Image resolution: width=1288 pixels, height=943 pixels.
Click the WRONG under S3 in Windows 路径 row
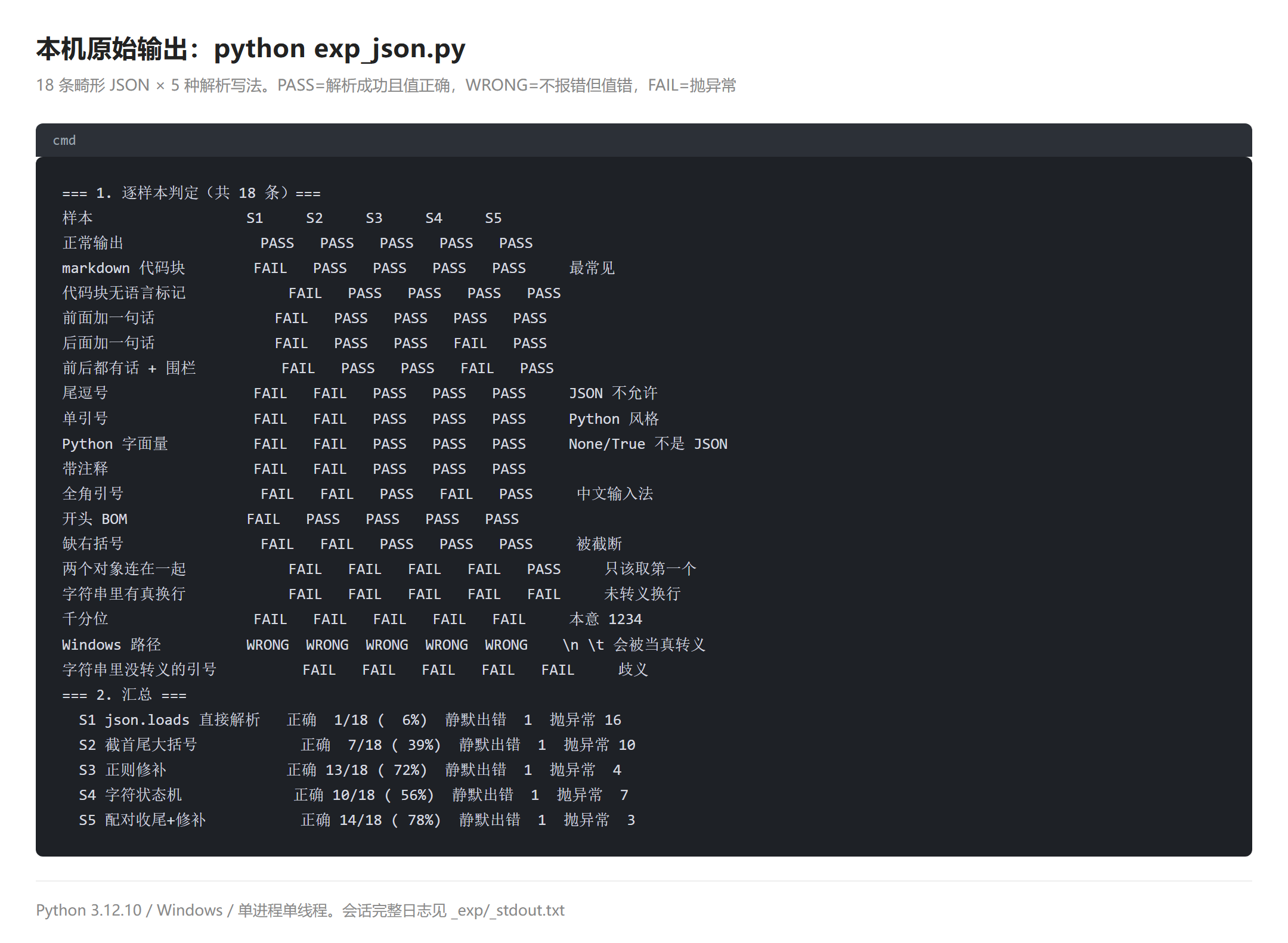(387, 645)
